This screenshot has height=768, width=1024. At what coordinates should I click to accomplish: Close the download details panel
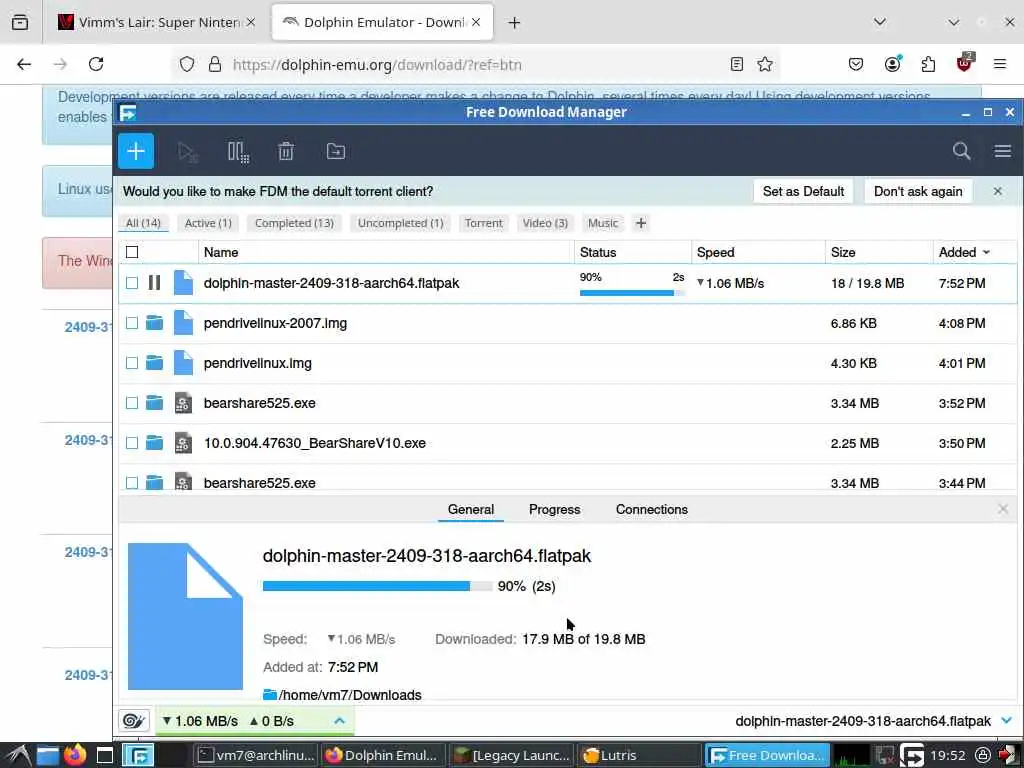click(1003, 509)
